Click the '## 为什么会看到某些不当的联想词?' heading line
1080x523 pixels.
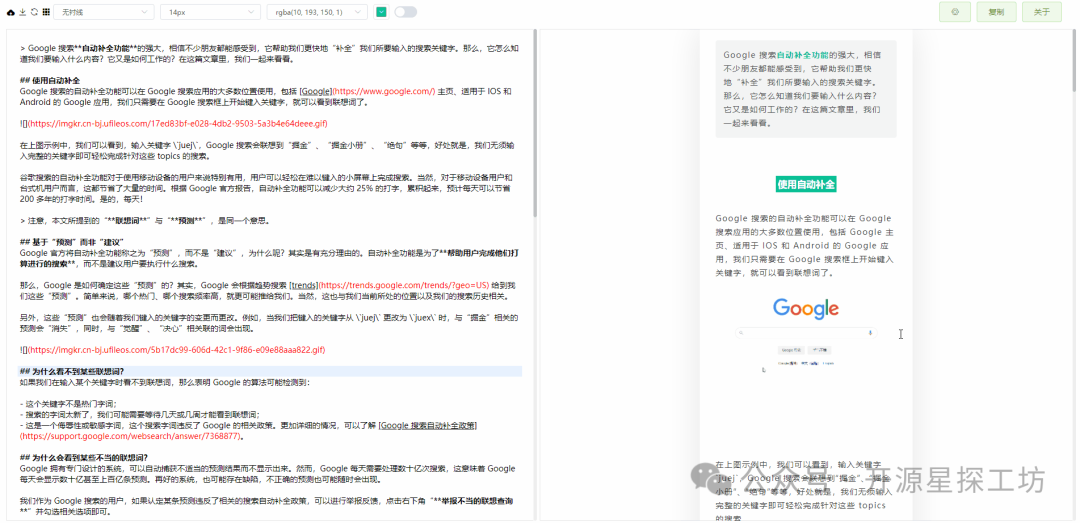coord(84,458)
